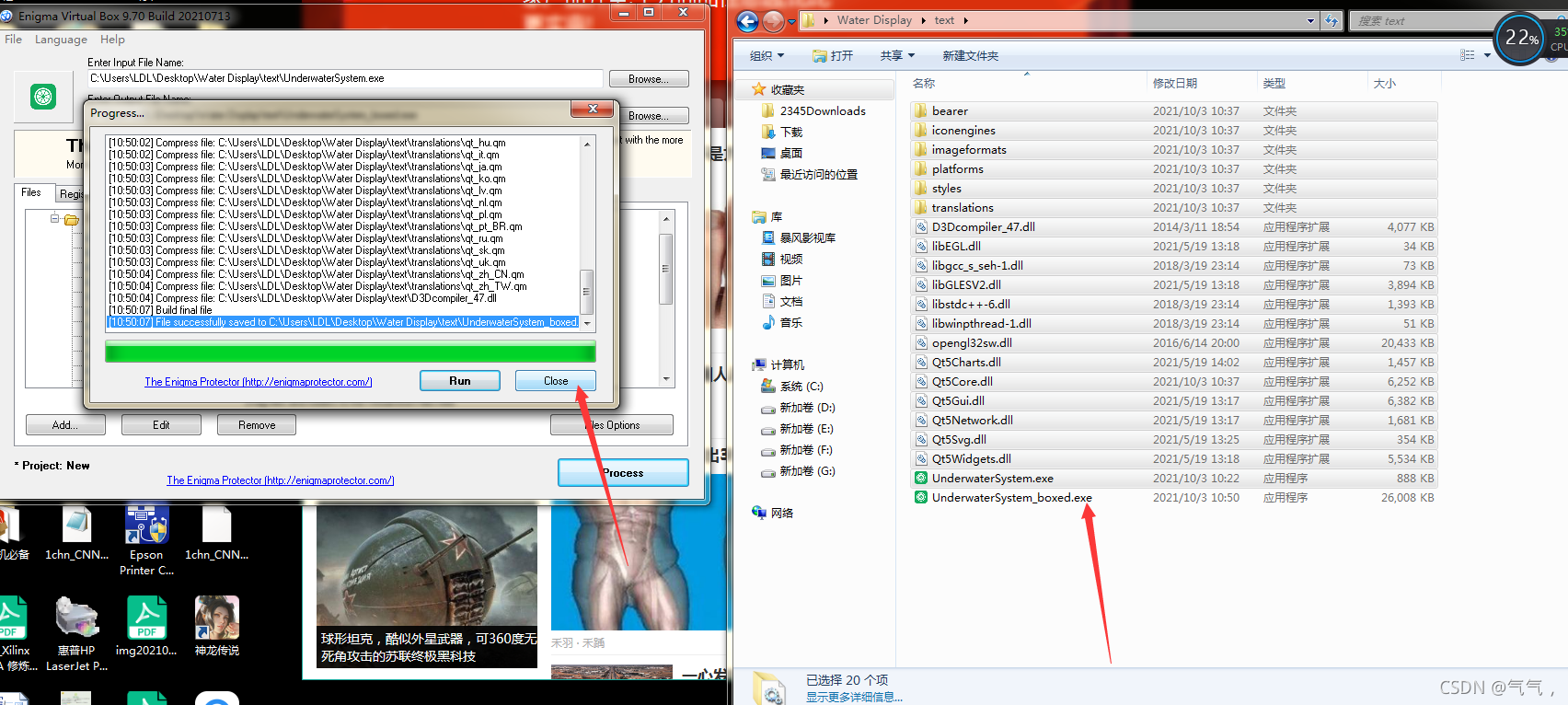Open the 共享 dropdown menu
The width and height of the screenshot is (1568, 705).
[x=897, y=55]
